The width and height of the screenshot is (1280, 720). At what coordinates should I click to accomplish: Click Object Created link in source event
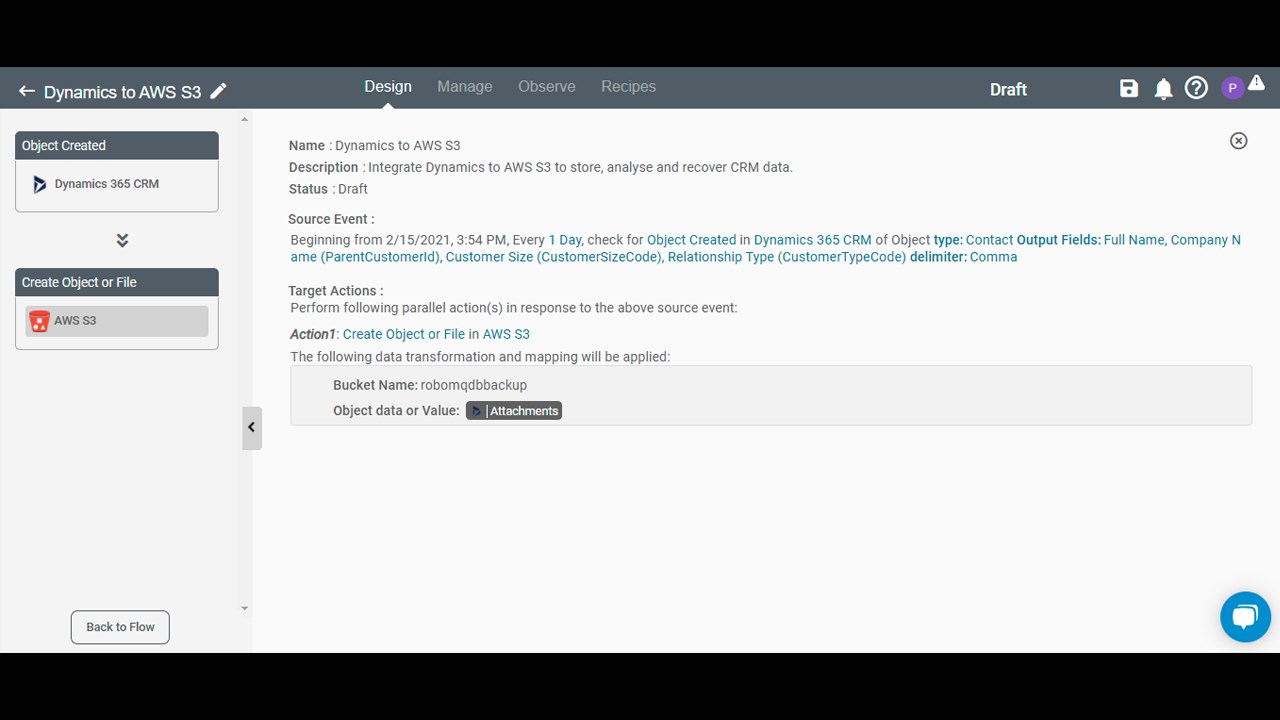[691, 240]
